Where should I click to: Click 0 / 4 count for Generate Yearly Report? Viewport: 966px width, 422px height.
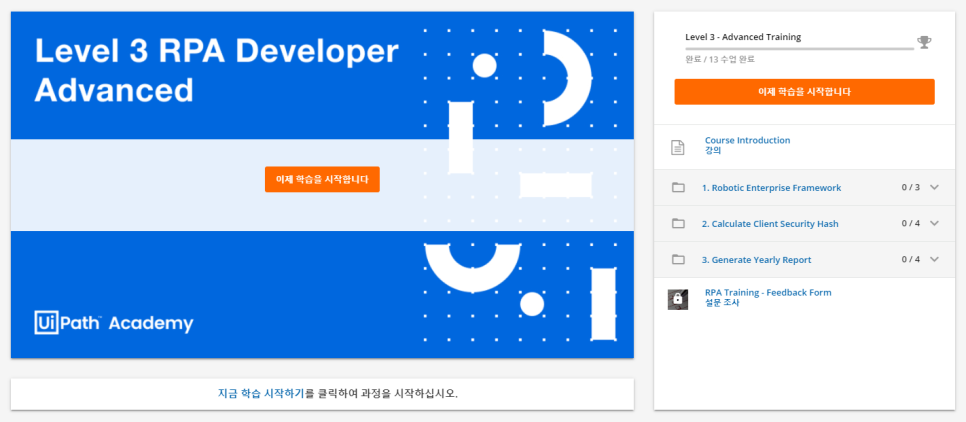911,259
